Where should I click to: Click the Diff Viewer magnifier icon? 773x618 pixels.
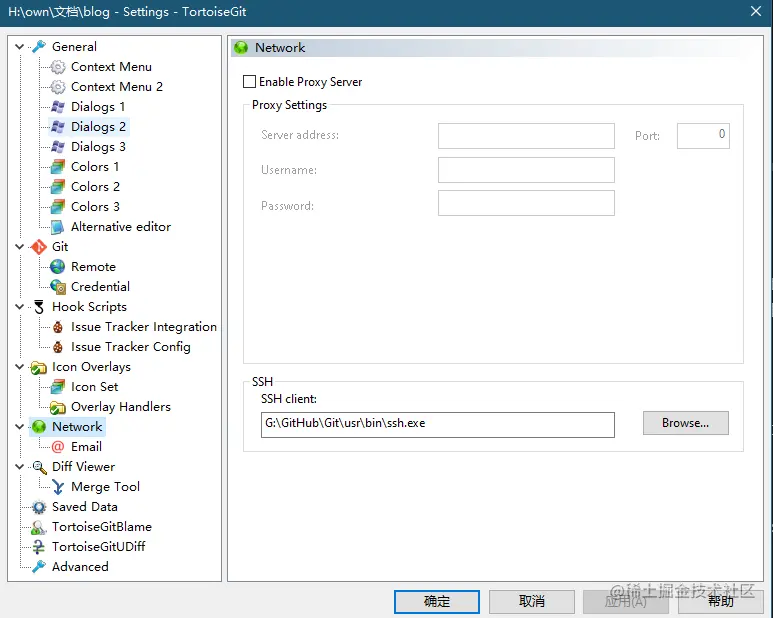click(39, 467)
